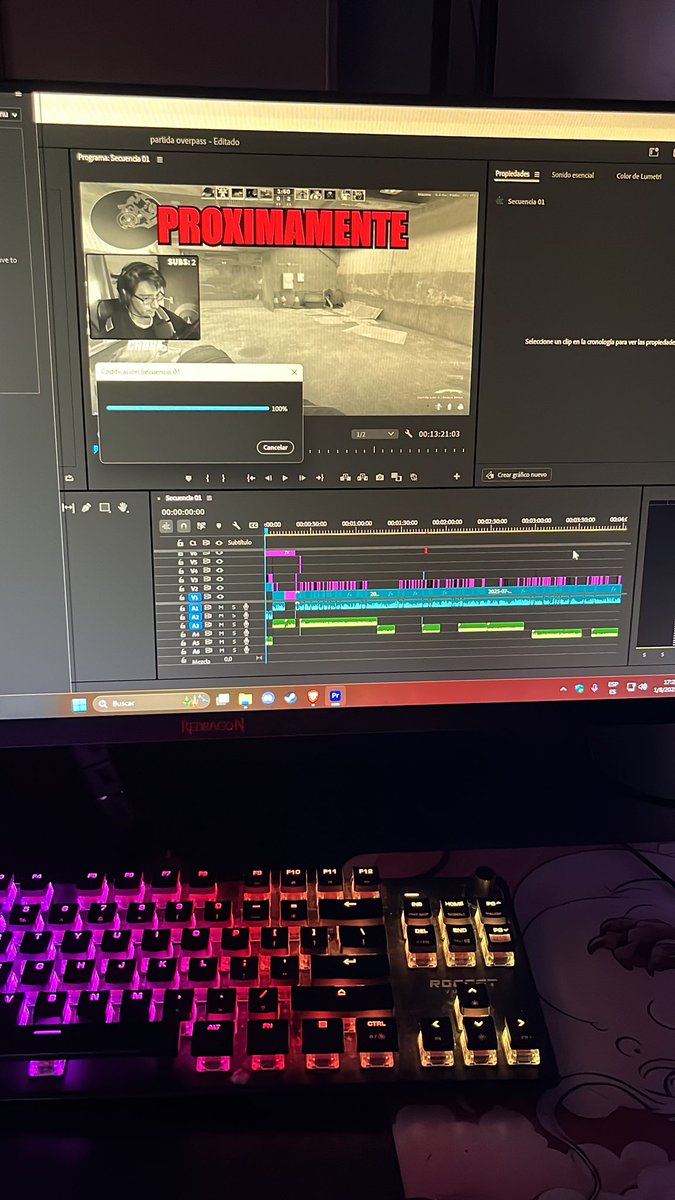This screenshot has width=675, height=1200.
Task: Open the Windows Start menu
Action: [78, 704]
